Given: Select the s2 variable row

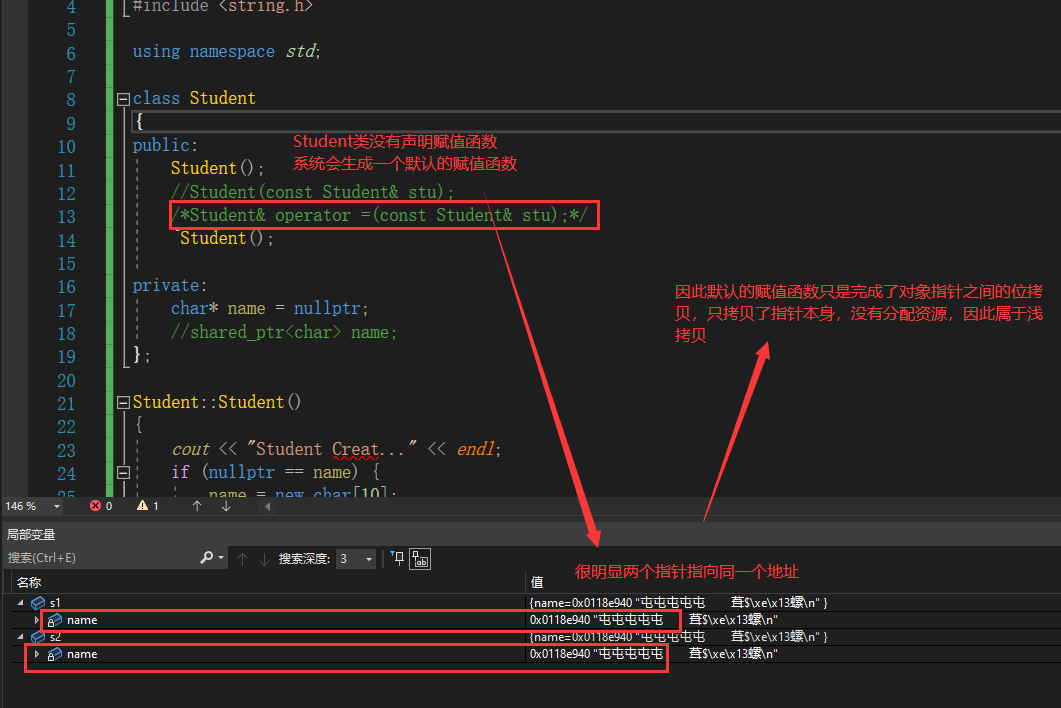Looking at the screenshot, I should (x=530, y=636).
